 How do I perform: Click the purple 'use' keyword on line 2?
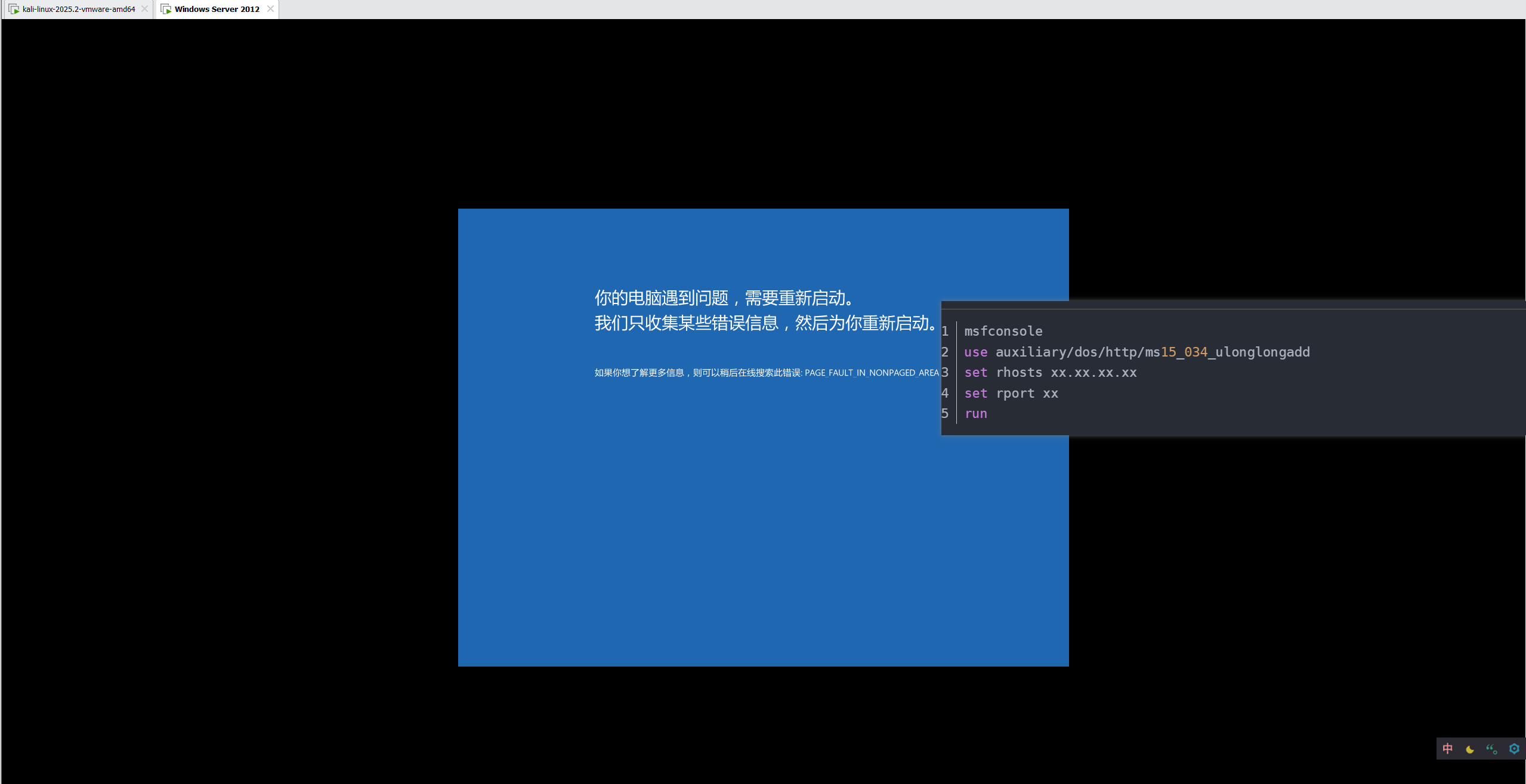coord(975,352)
